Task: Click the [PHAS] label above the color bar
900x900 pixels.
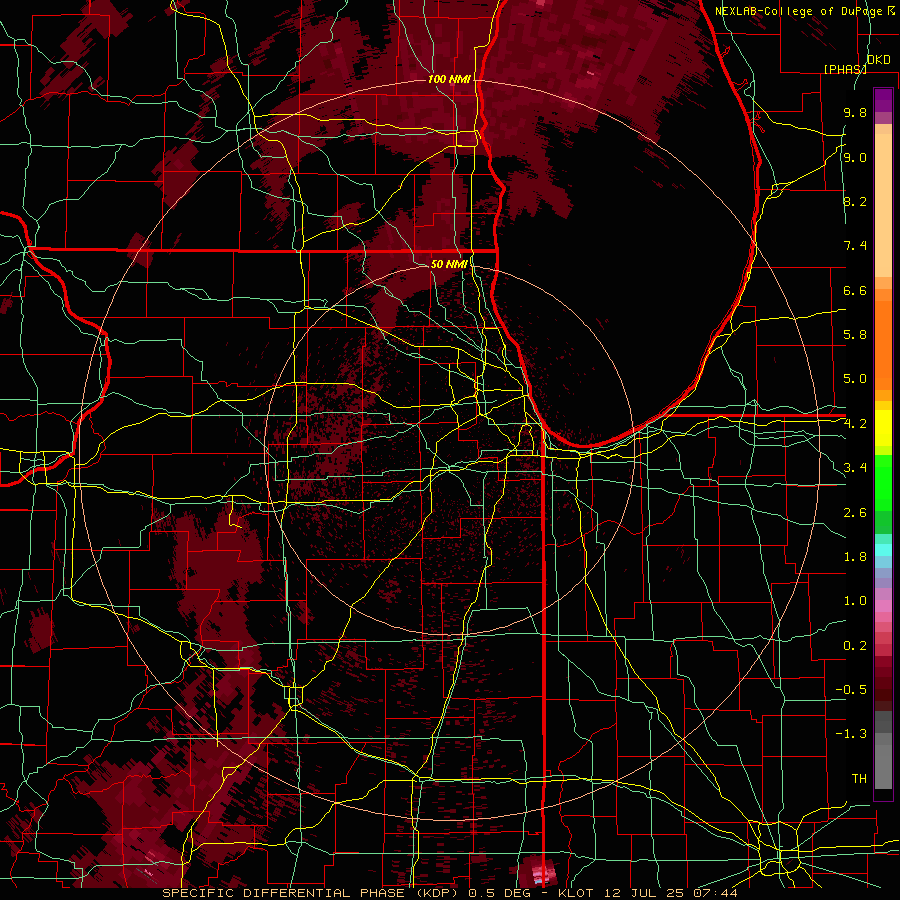Action: pyautogui.click(x=845, y=69)
